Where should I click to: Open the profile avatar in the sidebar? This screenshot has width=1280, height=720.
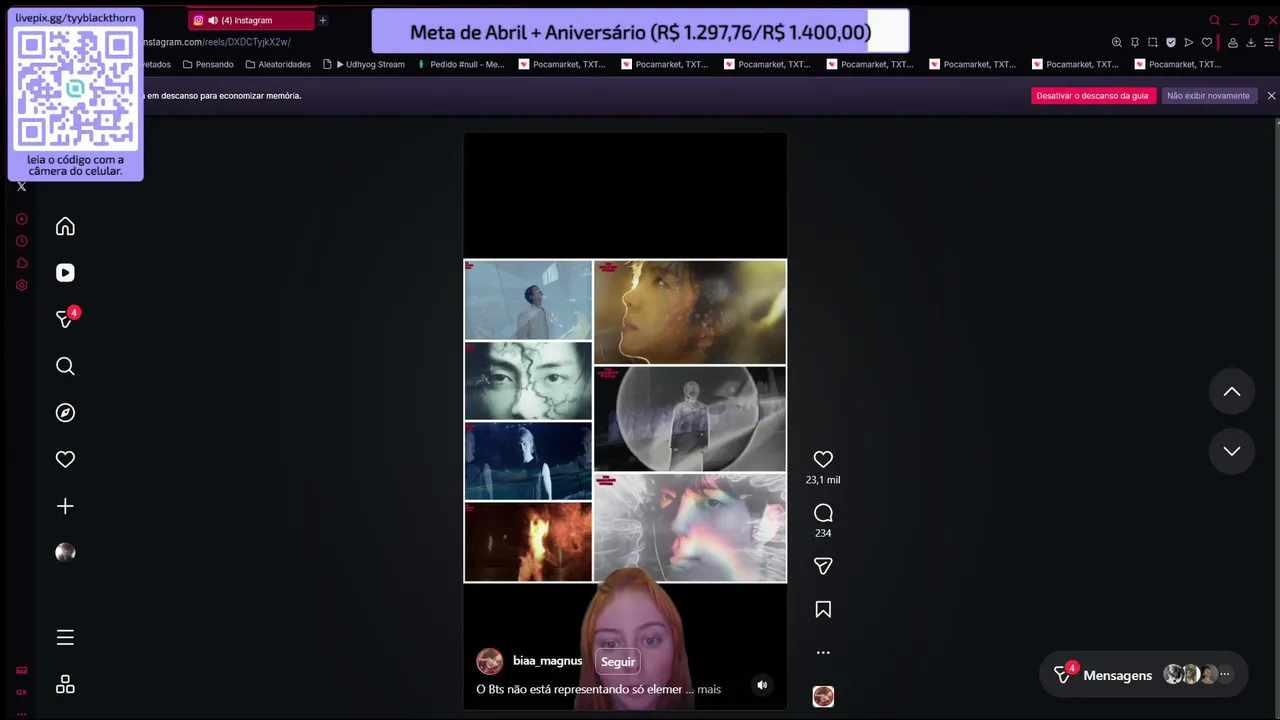coord(65,552)
